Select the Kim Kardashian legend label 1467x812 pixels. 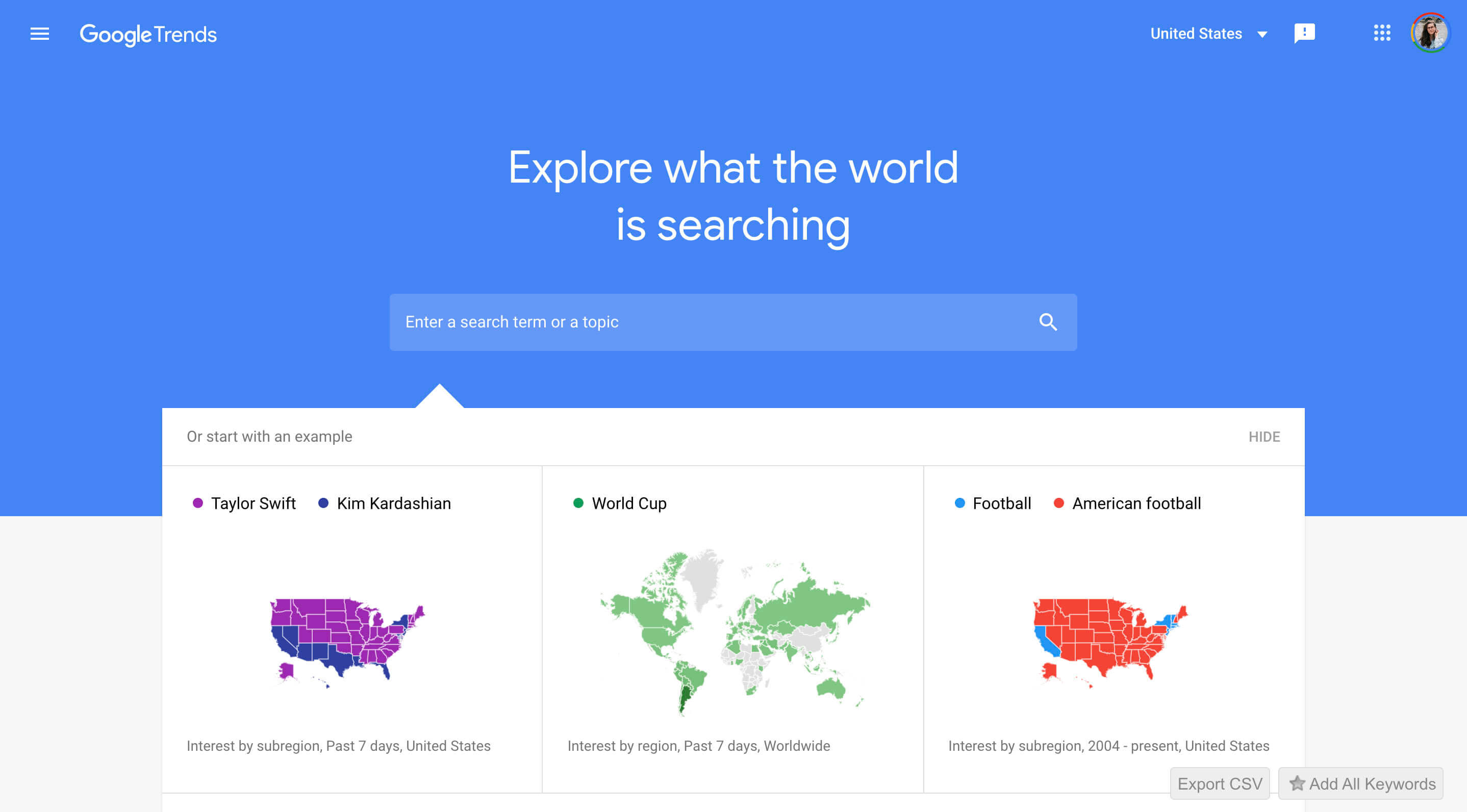click(393, 503)
